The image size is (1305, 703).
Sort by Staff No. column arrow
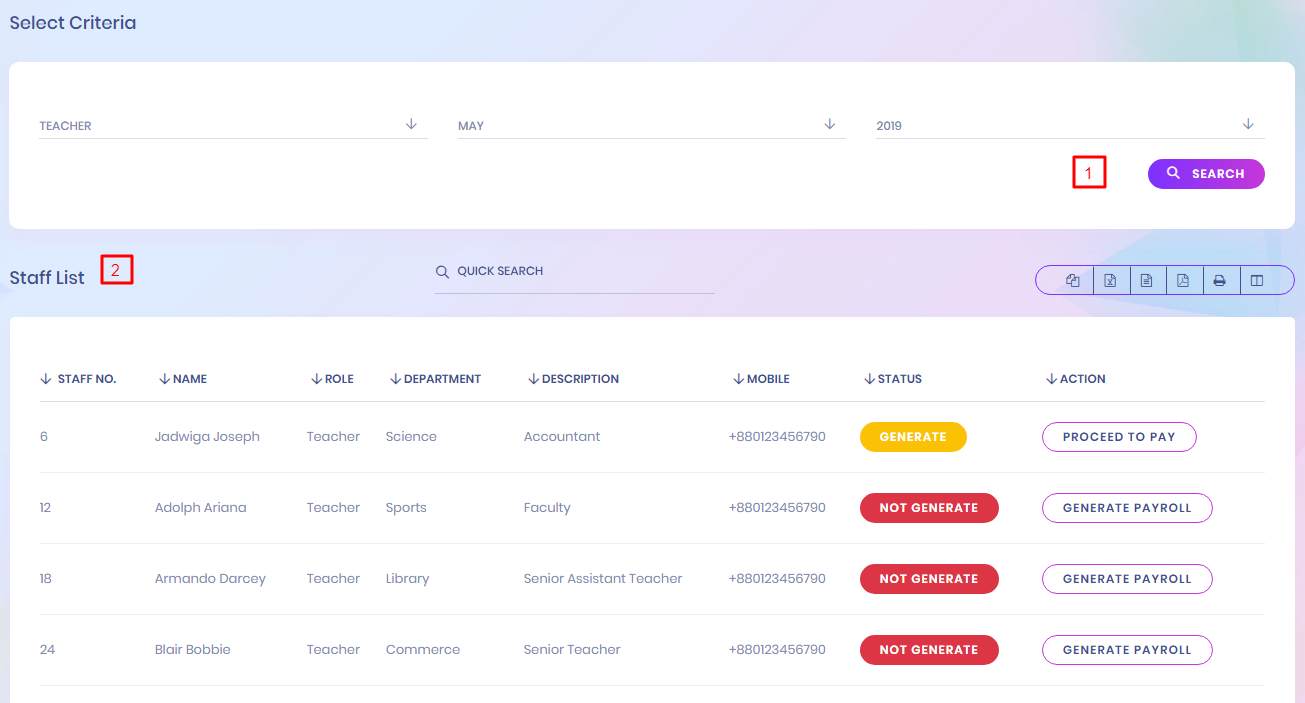coord(46,379)
